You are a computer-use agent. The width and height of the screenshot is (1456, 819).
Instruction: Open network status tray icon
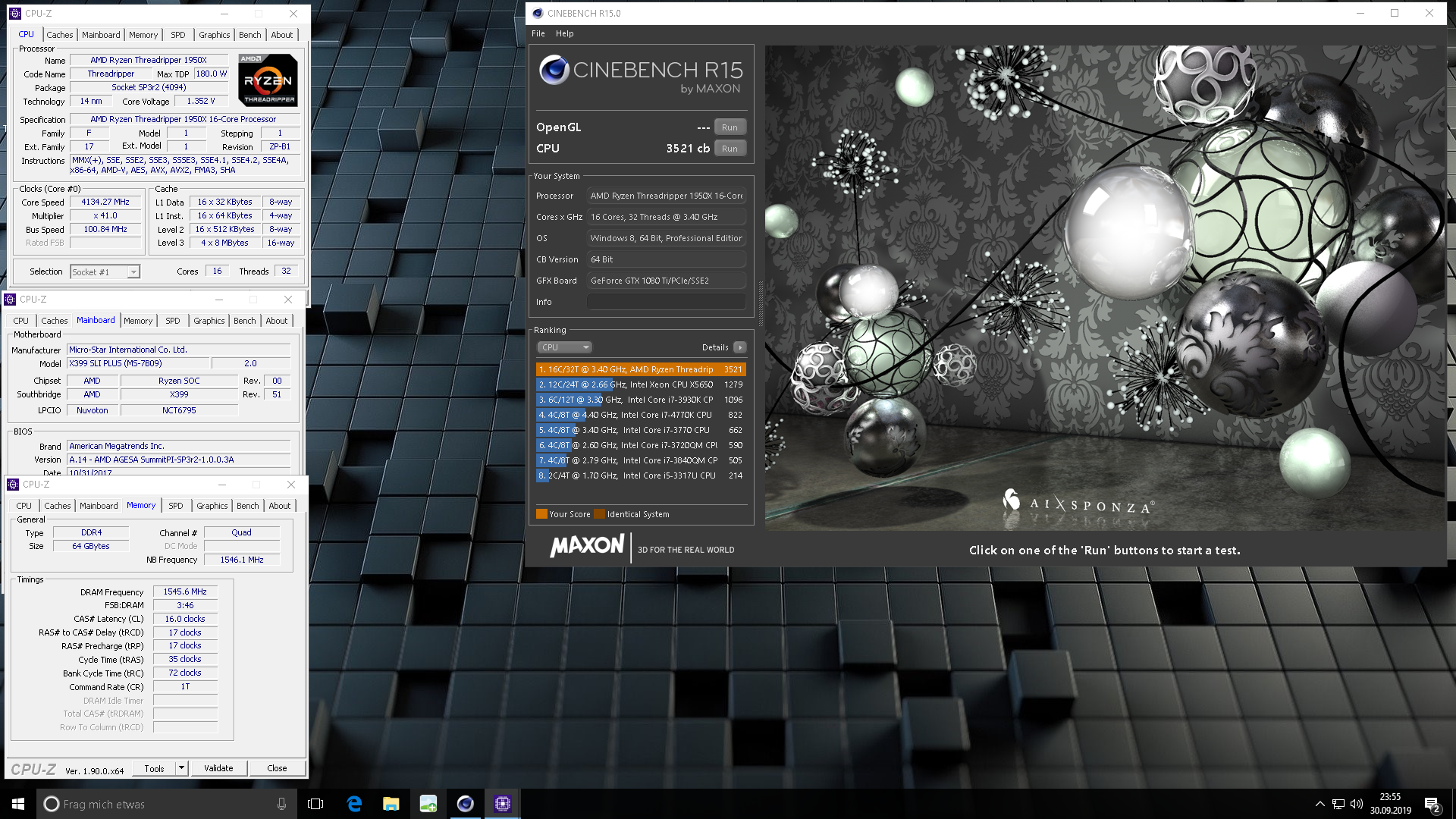(1338, 804)
